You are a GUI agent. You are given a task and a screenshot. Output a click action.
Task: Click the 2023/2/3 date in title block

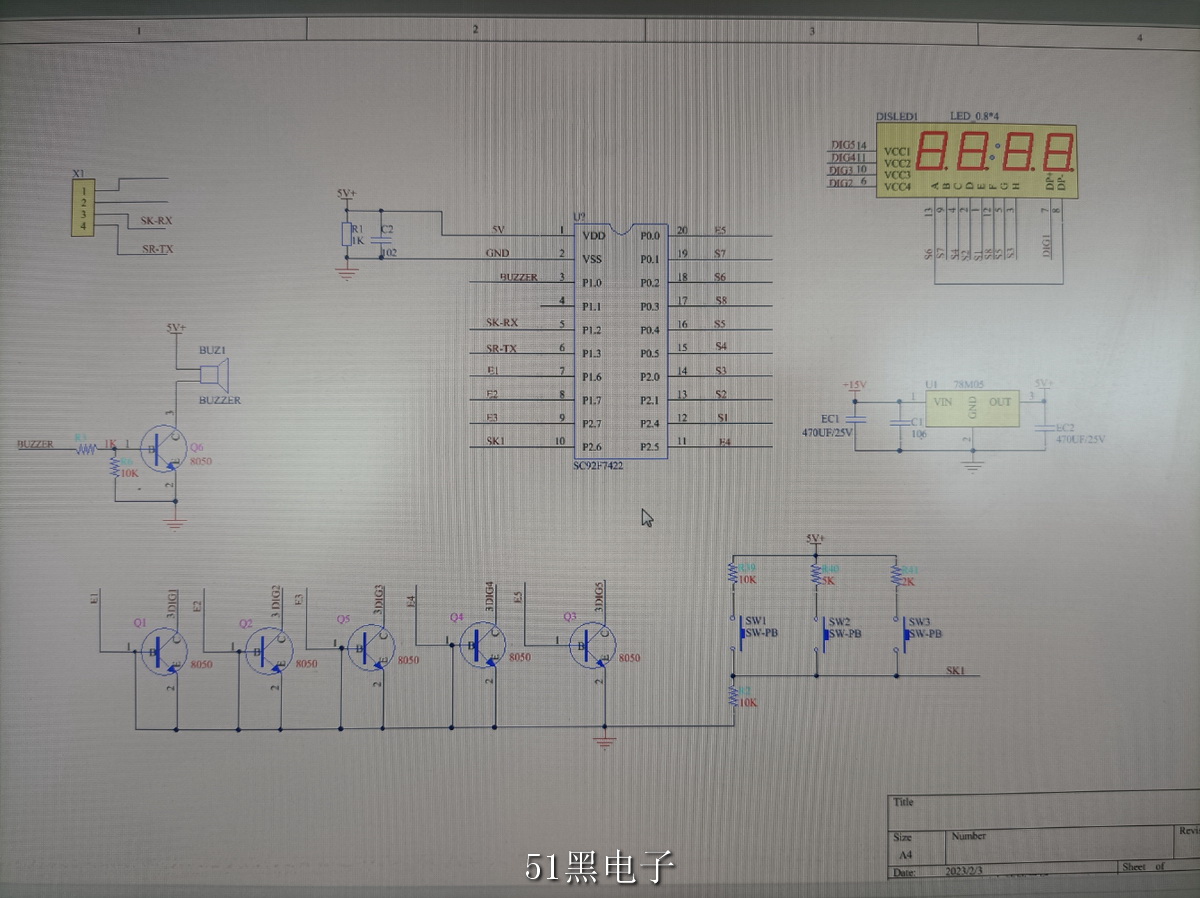[966, 871]
